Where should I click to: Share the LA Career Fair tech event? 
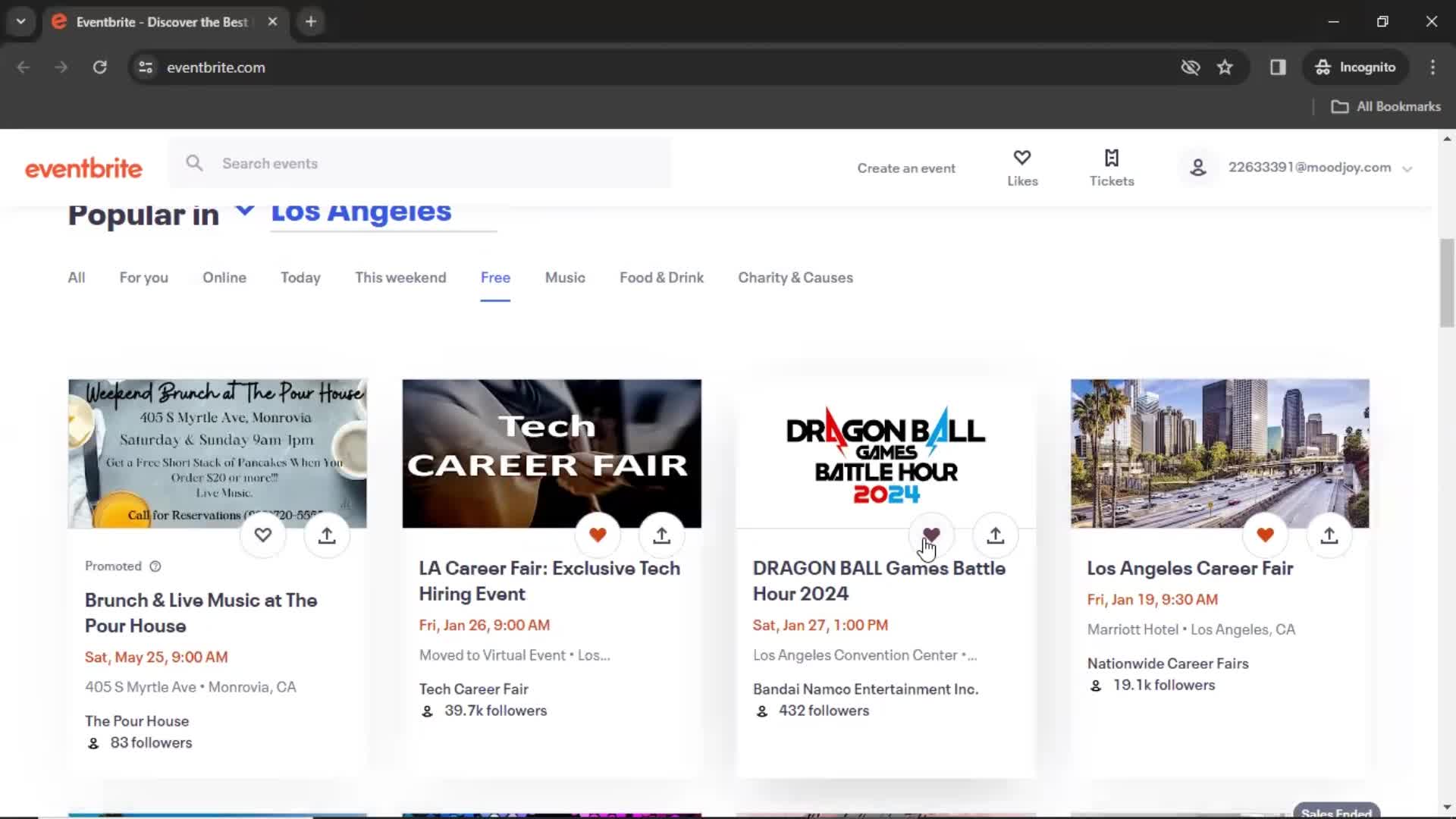(662, 535)
